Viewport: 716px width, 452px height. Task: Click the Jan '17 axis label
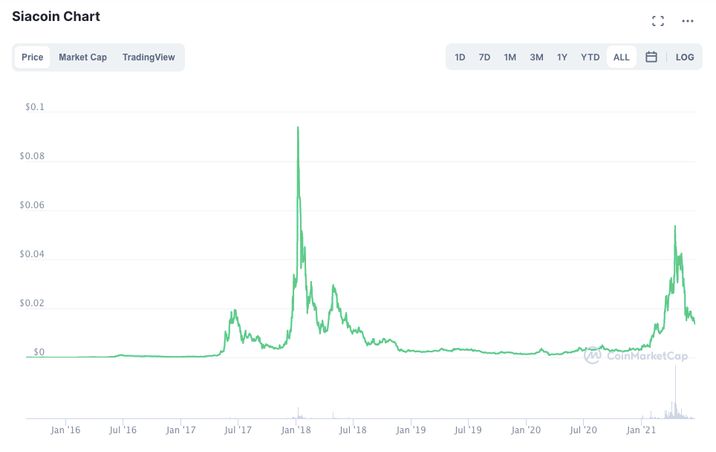[180, 430]
